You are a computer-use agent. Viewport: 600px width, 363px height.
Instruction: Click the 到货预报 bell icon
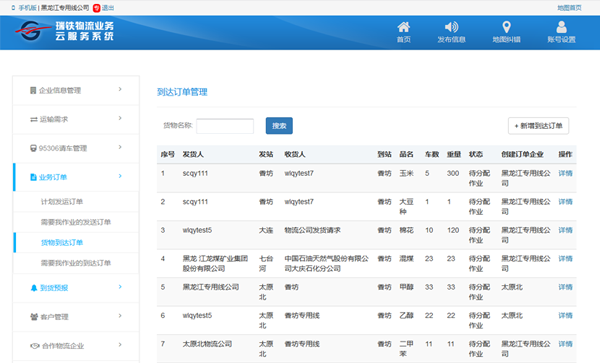coord(34,288)
